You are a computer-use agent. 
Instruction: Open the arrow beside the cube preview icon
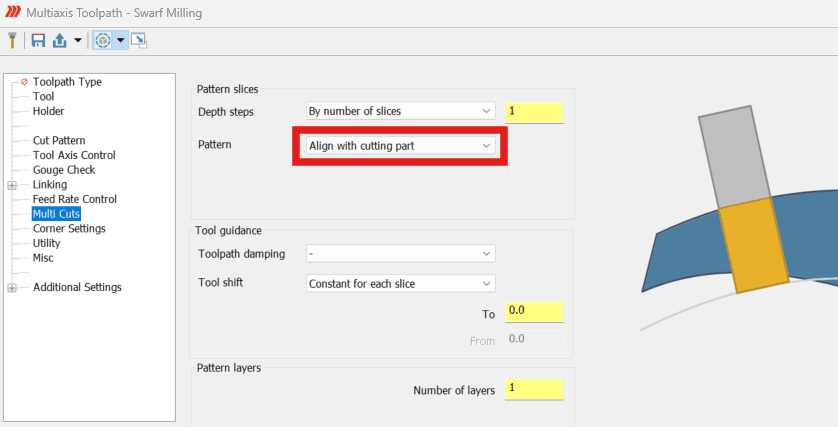click(x=121, y=40)
